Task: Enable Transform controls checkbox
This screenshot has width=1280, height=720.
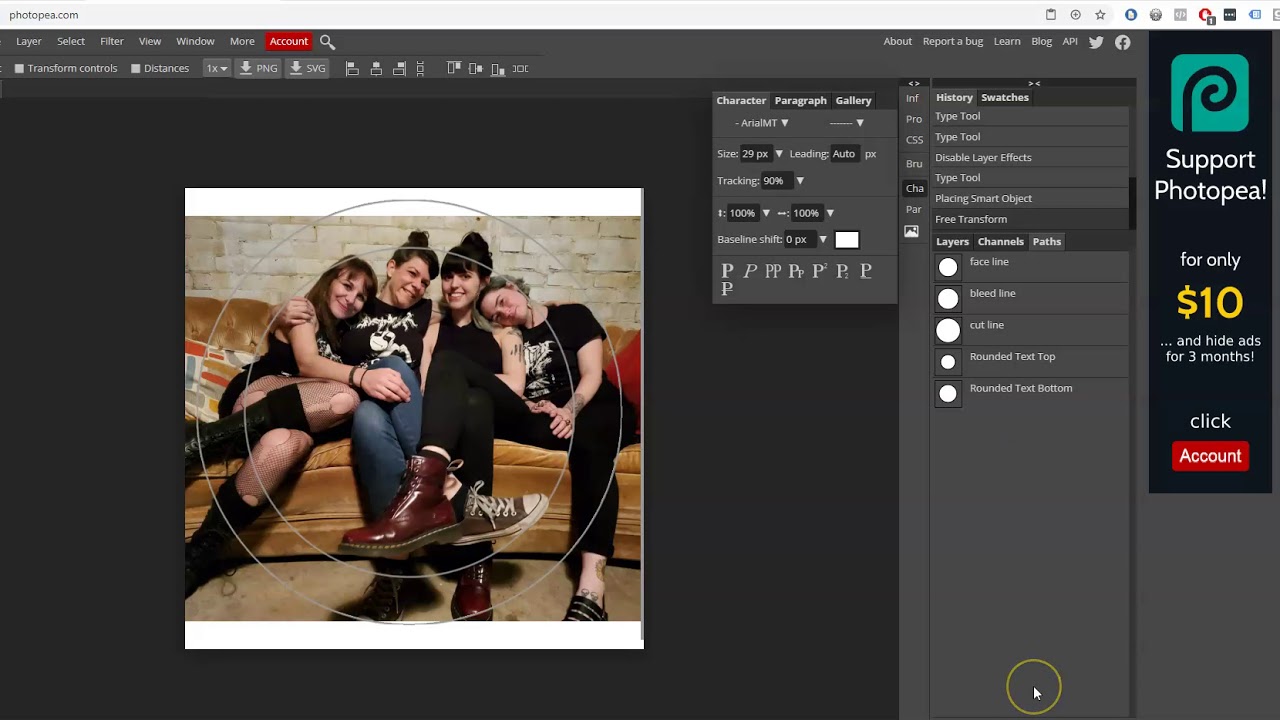Action: coord(19,69)
